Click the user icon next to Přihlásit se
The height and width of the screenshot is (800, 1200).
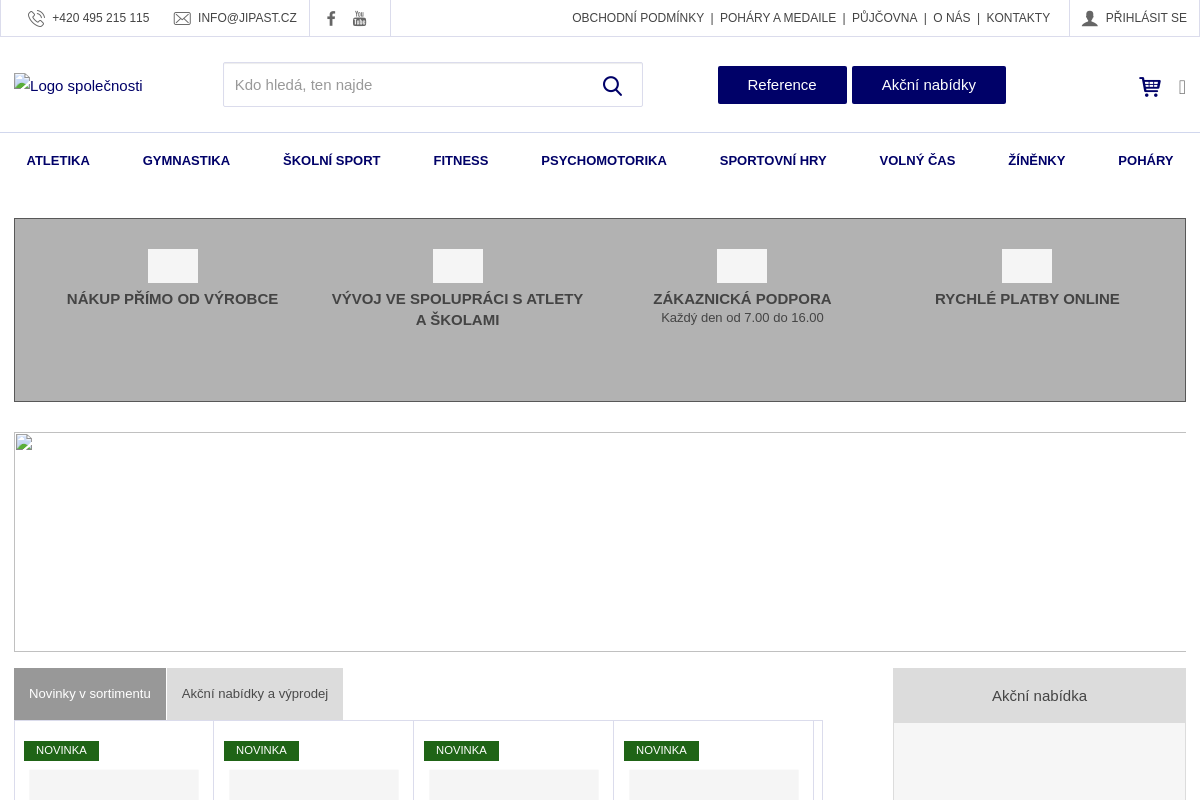tap(1090, 18)
